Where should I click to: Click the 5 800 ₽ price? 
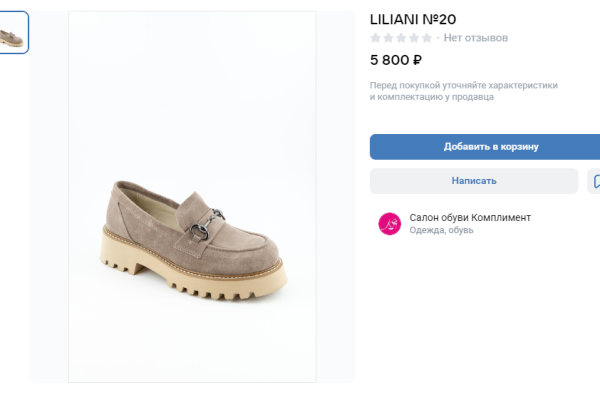(396, 59)
